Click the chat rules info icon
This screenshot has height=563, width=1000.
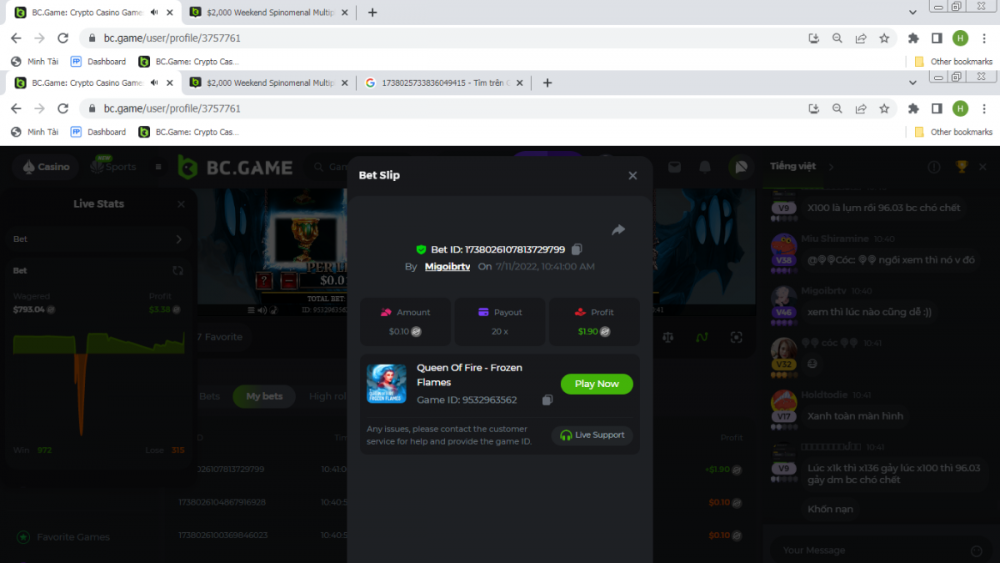click(x=934, y=167)
